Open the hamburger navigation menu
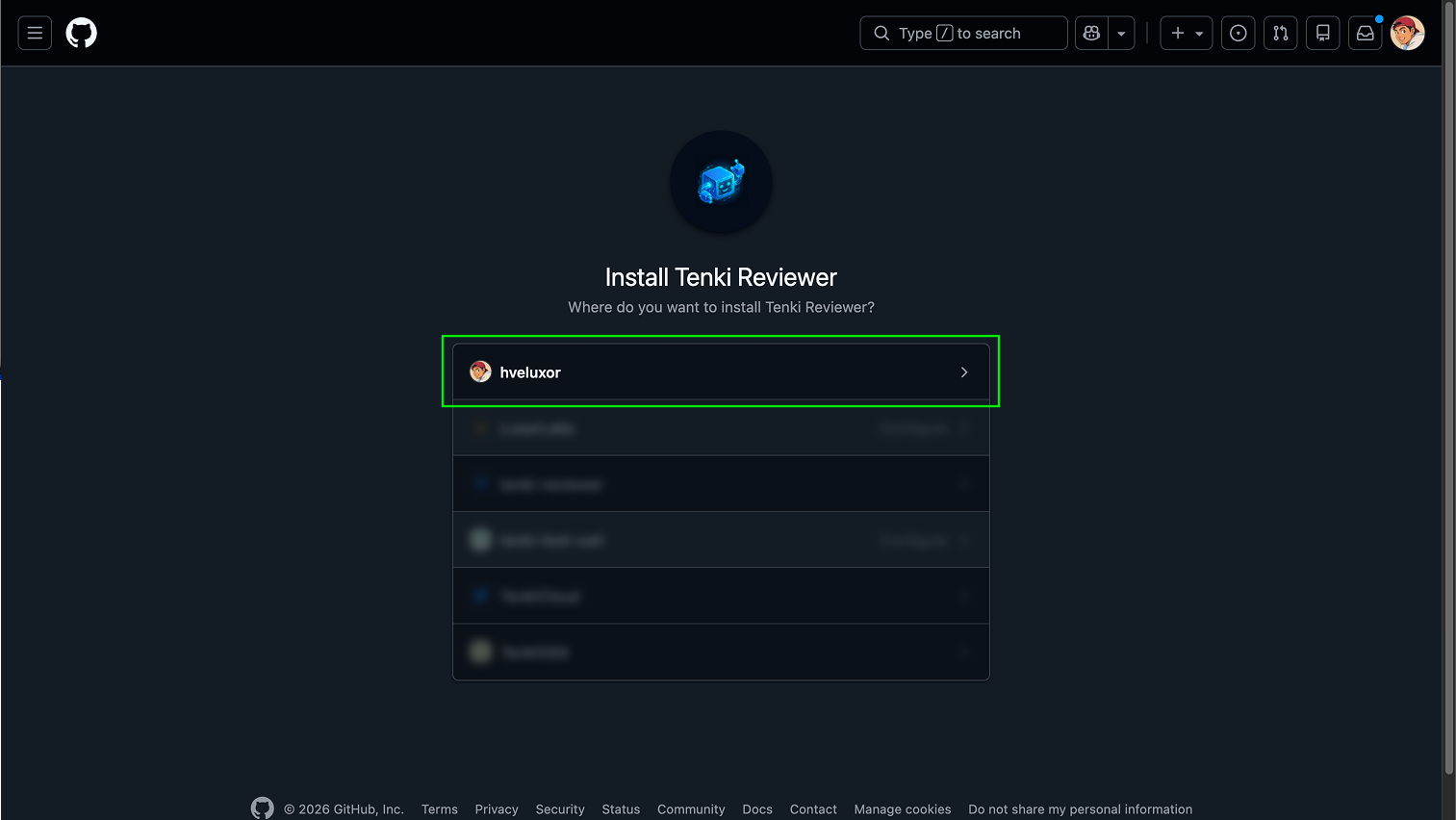This screenshot has width=1456, height=820. coord(35,33)
